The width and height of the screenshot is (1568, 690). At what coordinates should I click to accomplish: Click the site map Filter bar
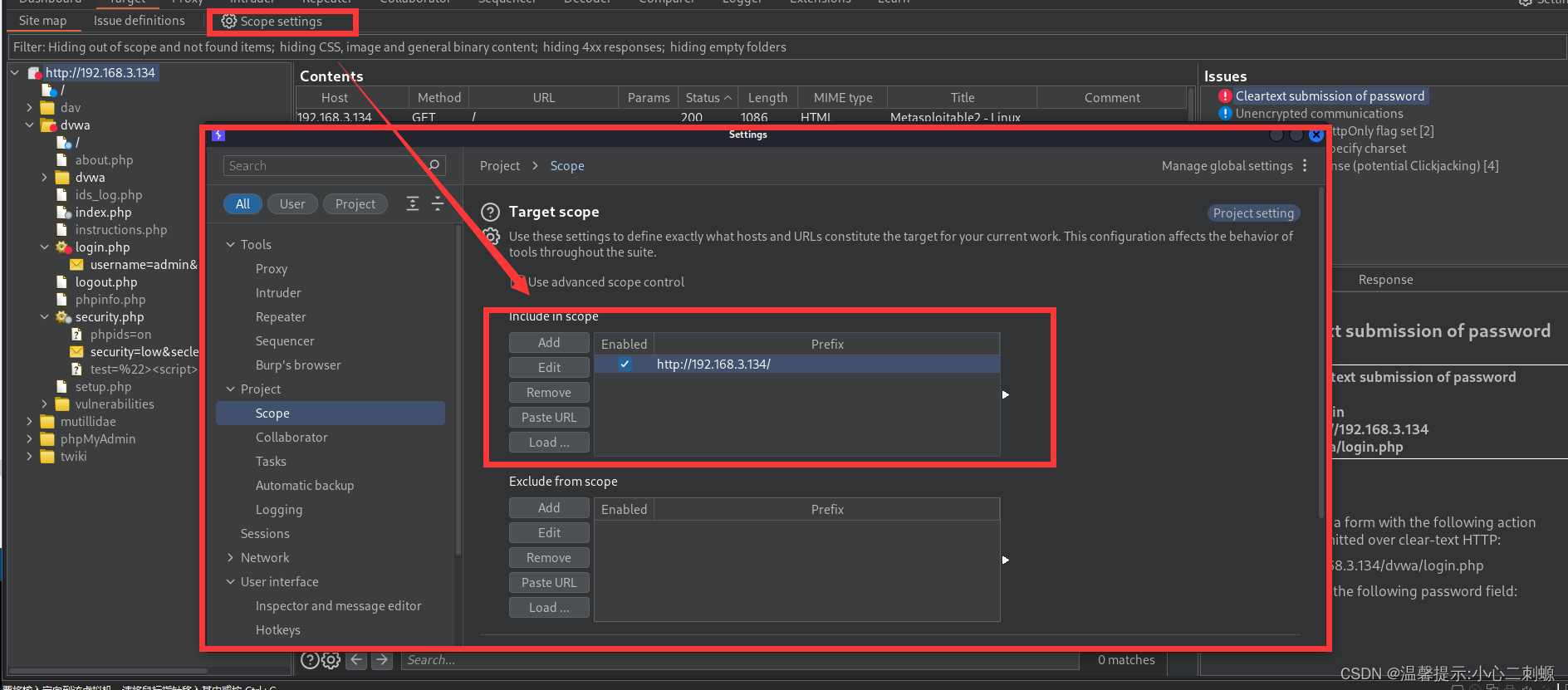786,47
